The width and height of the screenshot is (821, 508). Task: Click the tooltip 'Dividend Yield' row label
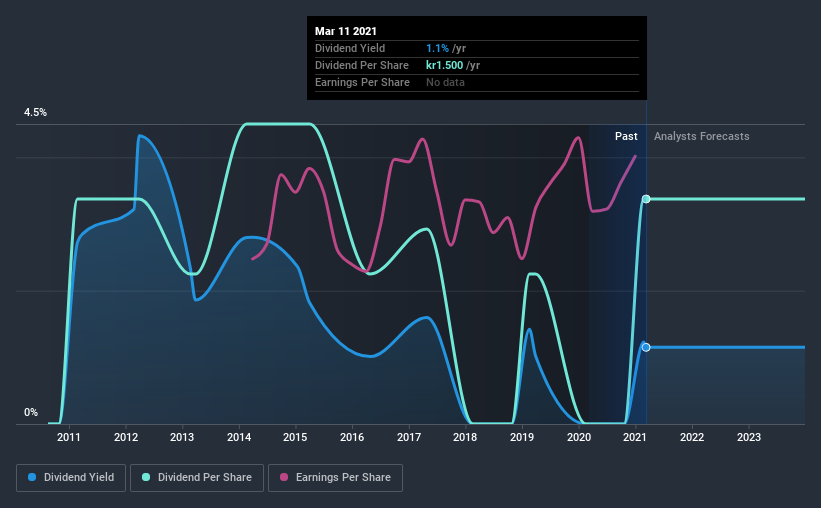tap(350, 48)
